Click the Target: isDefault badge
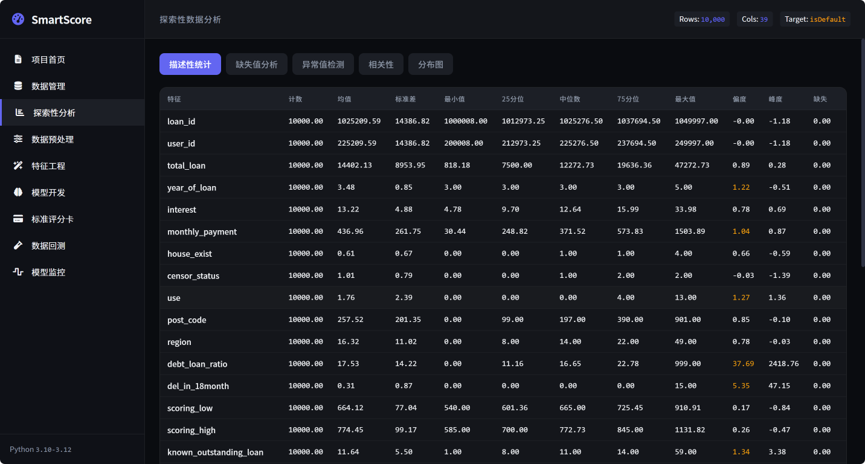 [815, 19]
